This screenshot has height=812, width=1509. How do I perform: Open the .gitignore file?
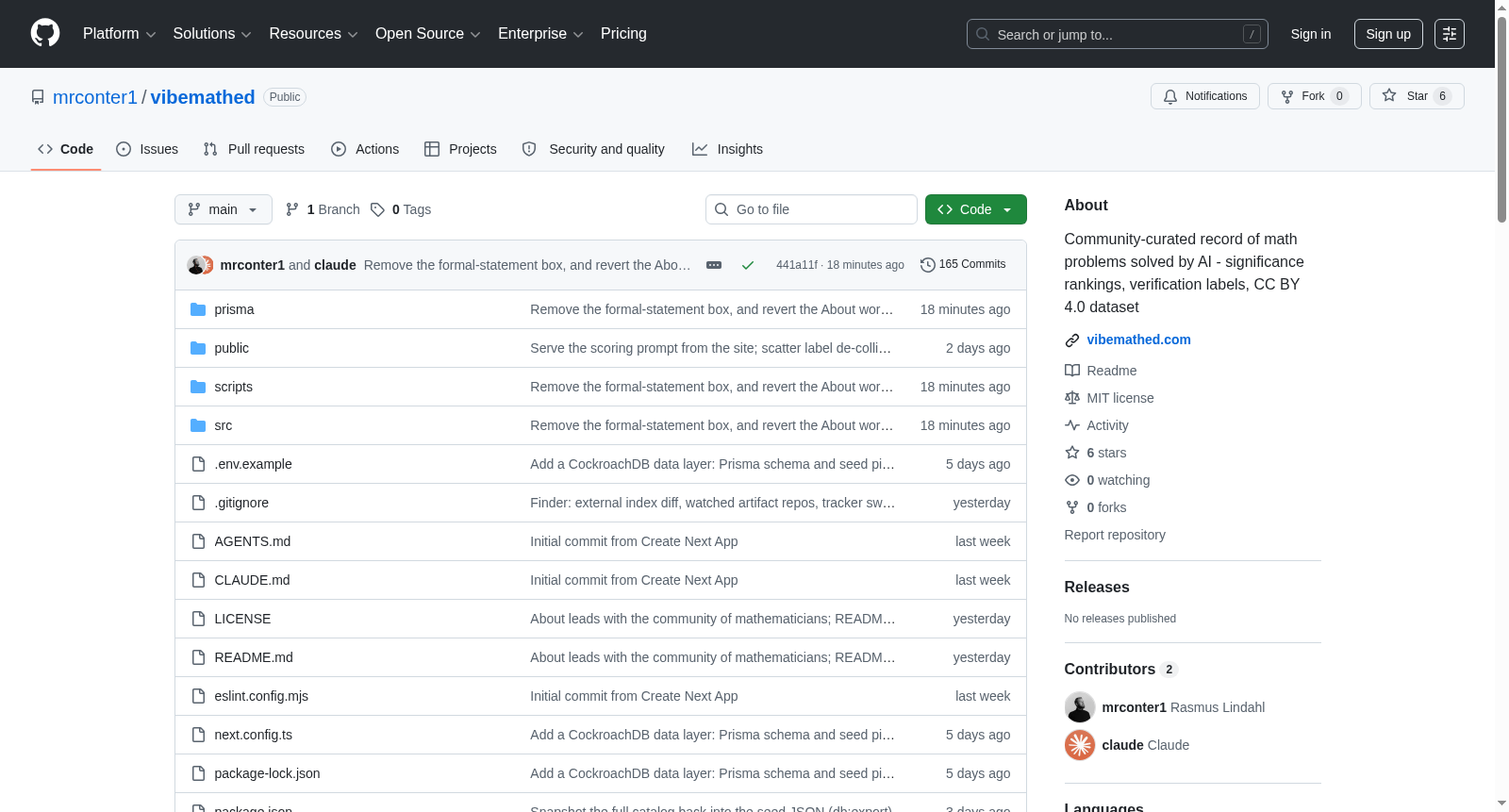(x=241, y=503)
